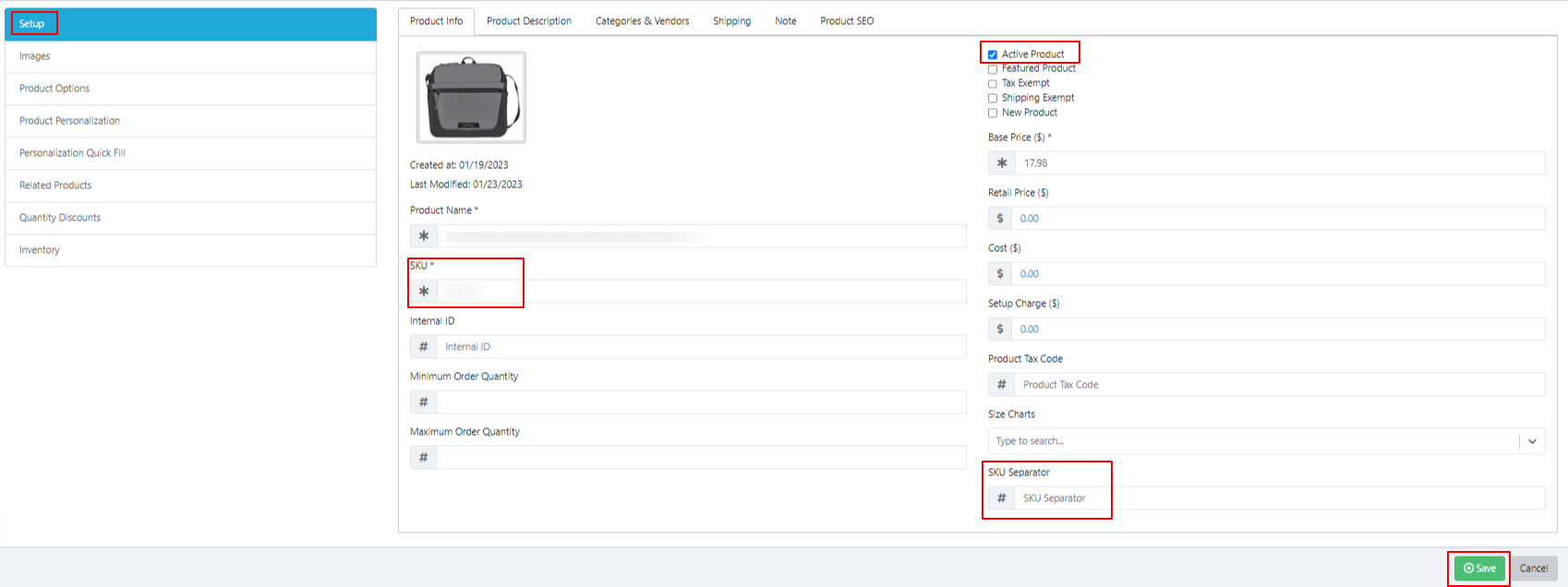Mark the product as New Product
This screenshot has width=1568, height=587.
tap(993, 114)
